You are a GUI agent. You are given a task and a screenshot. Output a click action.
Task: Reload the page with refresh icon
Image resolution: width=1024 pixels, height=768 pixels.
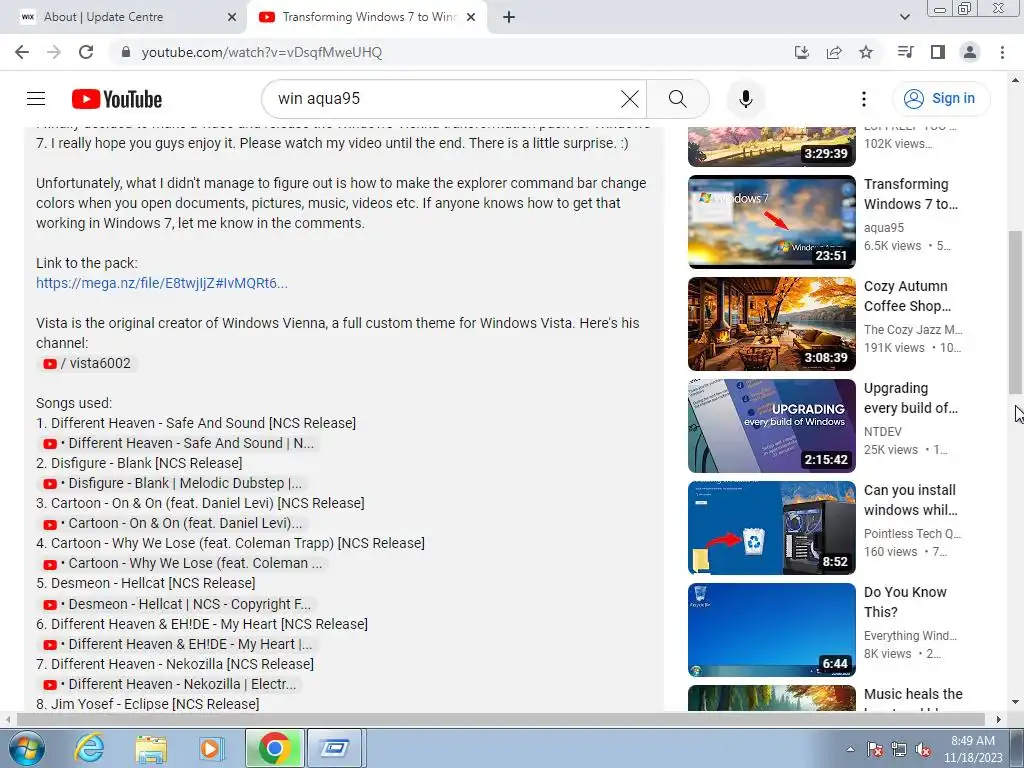86,52
